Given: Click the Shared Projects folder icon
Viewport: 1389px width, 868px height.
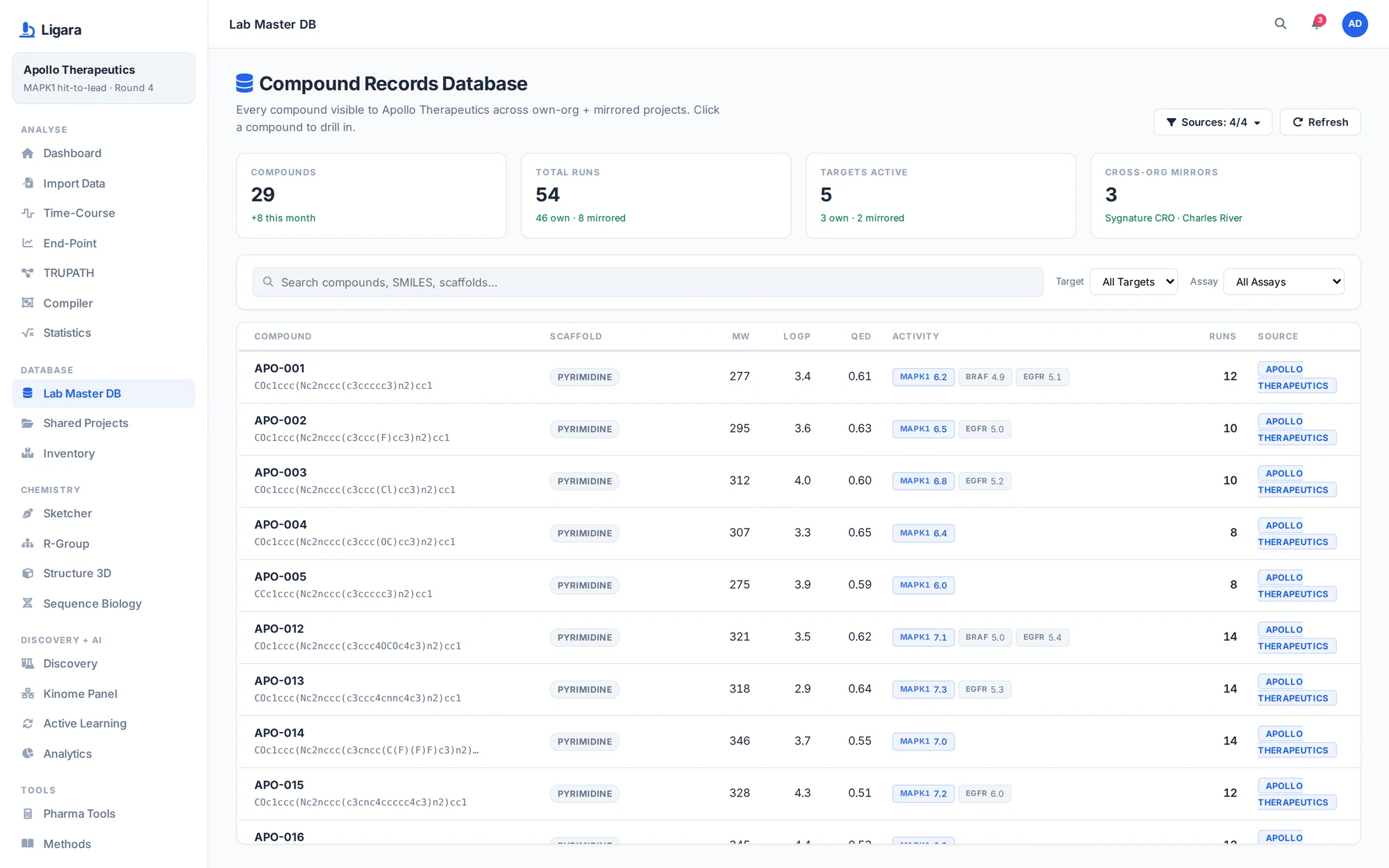Looking at the screenshot, I should tap(28, 424).
